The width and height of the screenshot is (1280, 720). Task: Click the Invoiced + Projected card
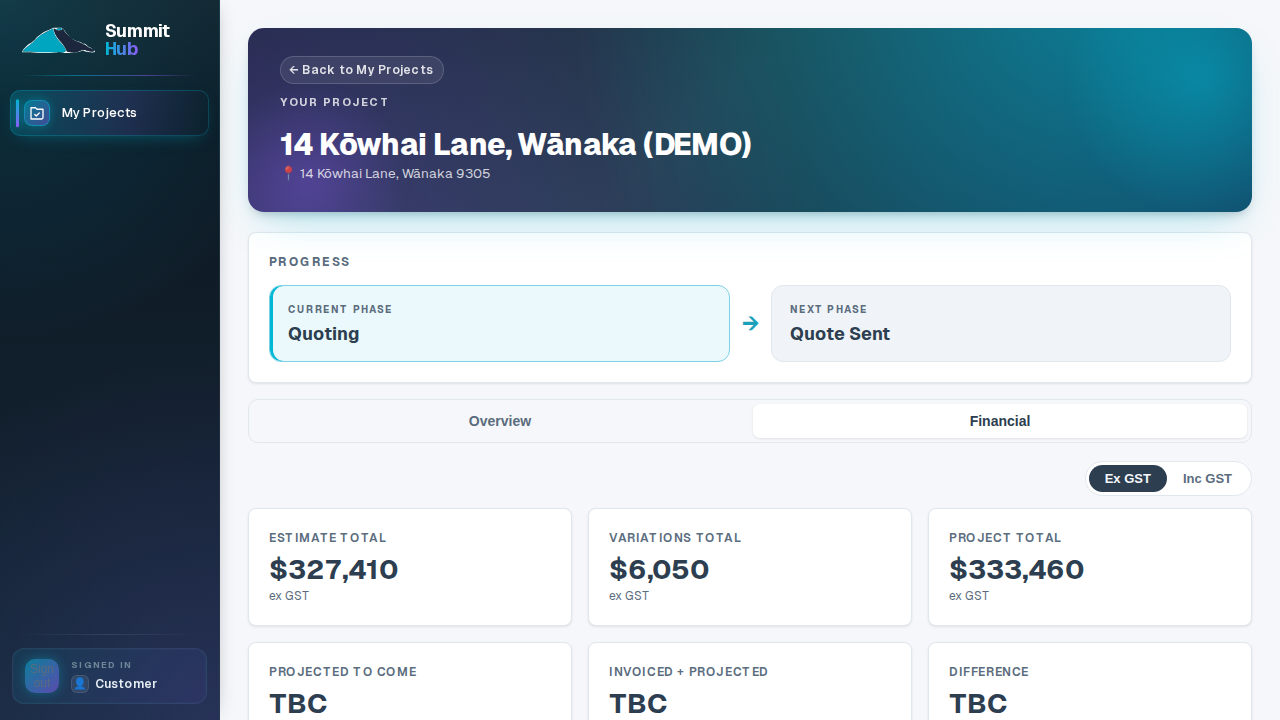[750, 681]
